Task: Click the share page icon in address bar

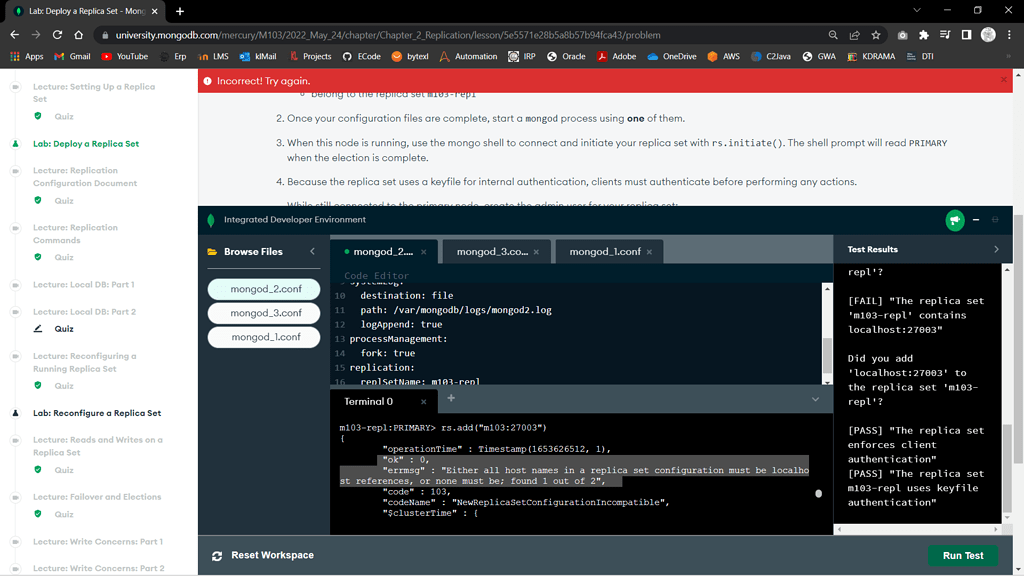Action: 854,35
